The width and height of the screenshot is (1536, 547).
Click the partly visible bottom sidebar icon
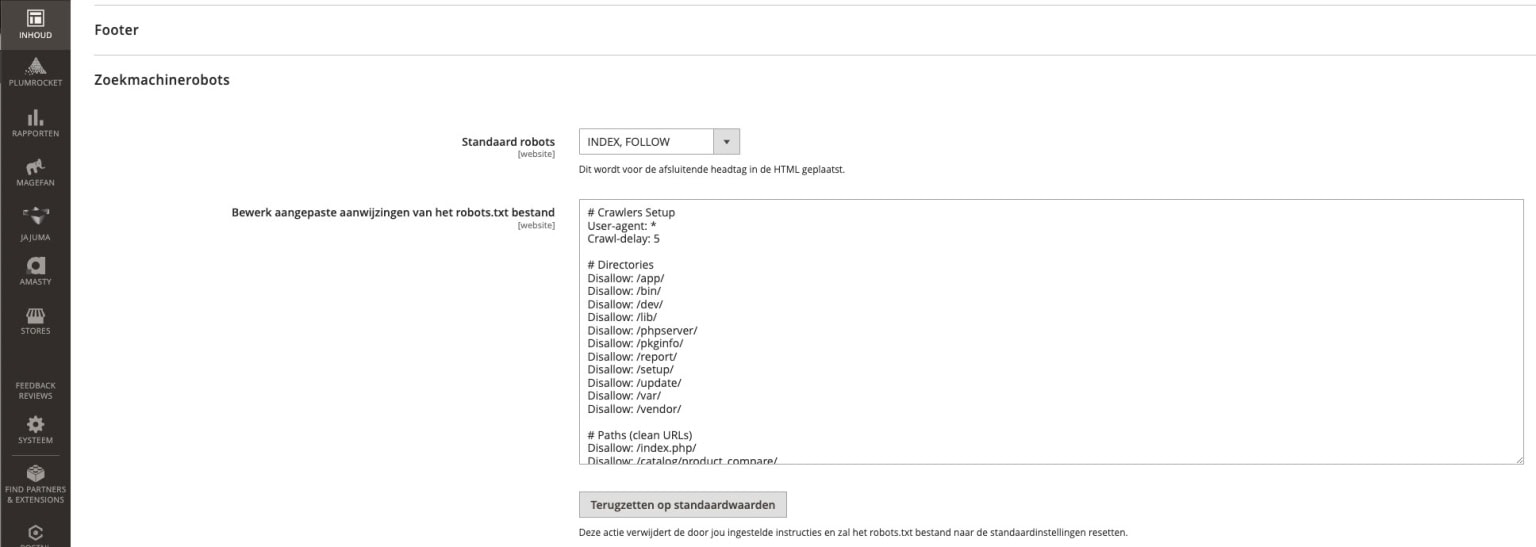(x=35, y=534)
